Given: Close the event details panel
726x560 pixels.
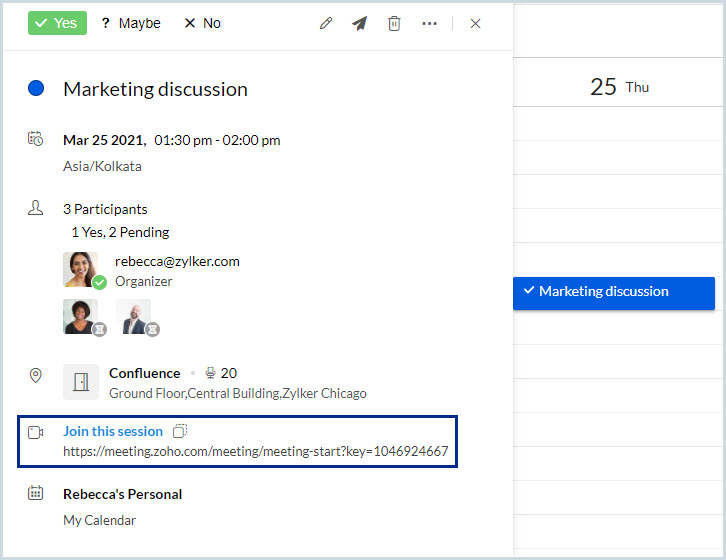Looking at the screenshot, I should pyautogui.click(x=475, y=23).
